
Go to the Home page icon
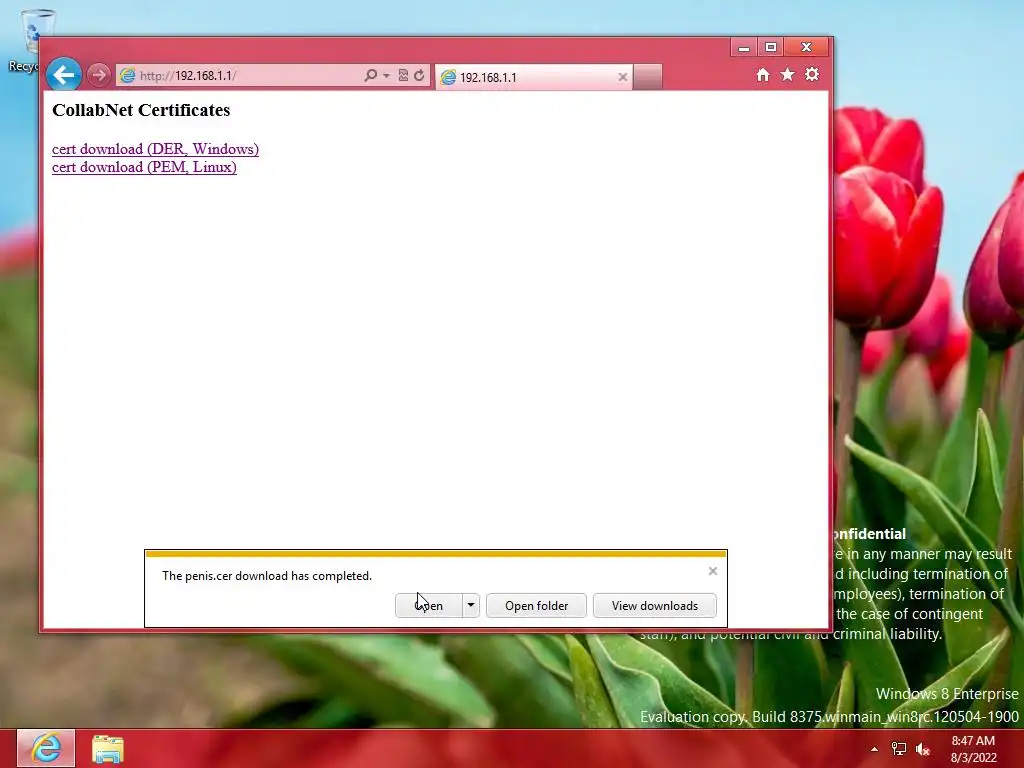pyautogui.click(x=763, y=74)
